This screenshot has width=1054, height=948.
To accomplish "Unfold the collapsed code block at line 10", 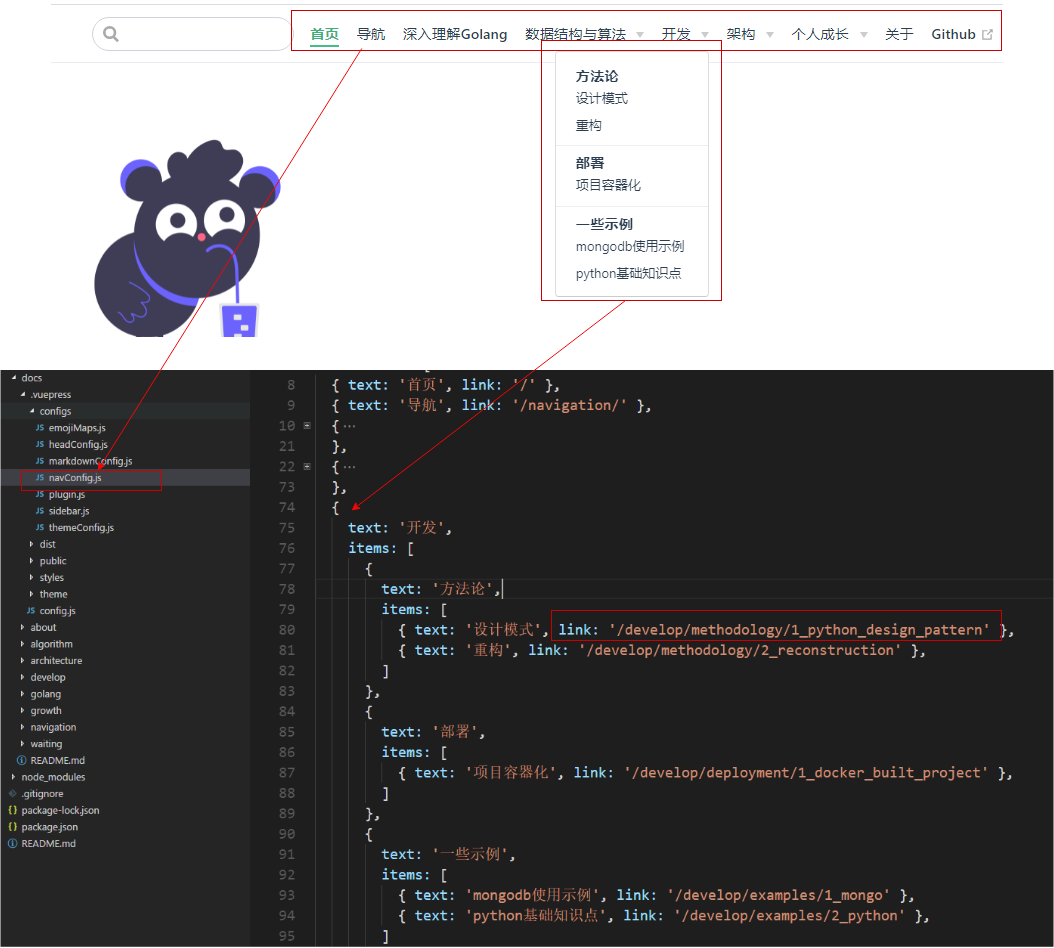I will coord(307,426).
